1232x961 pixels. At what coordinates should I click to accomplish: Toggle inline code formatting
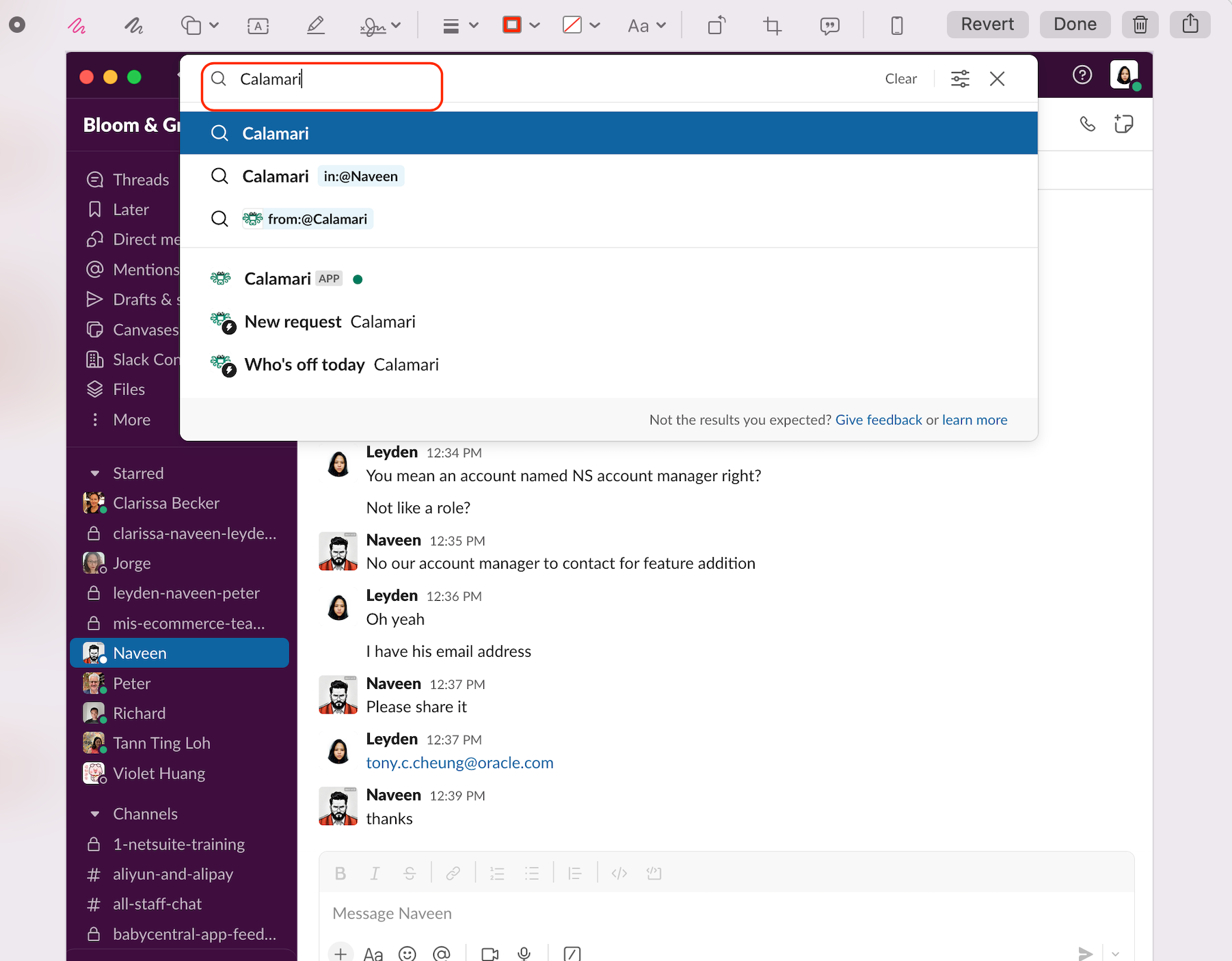pyautogui.click(x=619, y=873)
